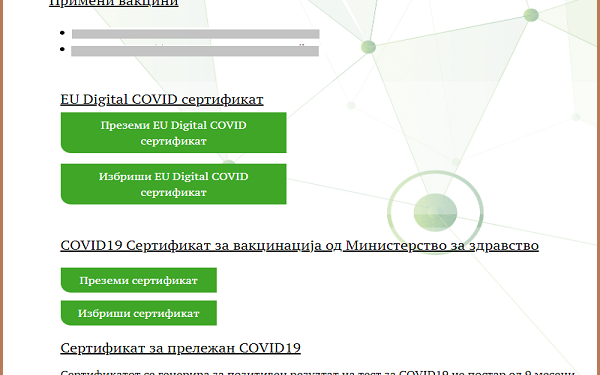Select the Избриши сертификат button
Image resolution: width=600 pixels, height=375 pixels.
pos(139,313)
